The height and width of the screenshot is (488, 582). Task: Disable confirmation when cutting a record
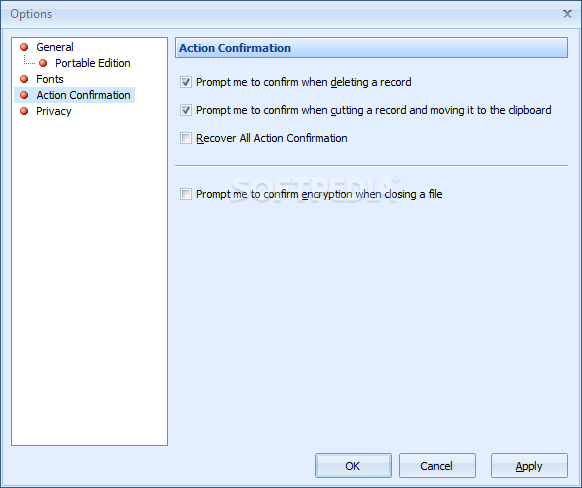(x=186, y=110)
